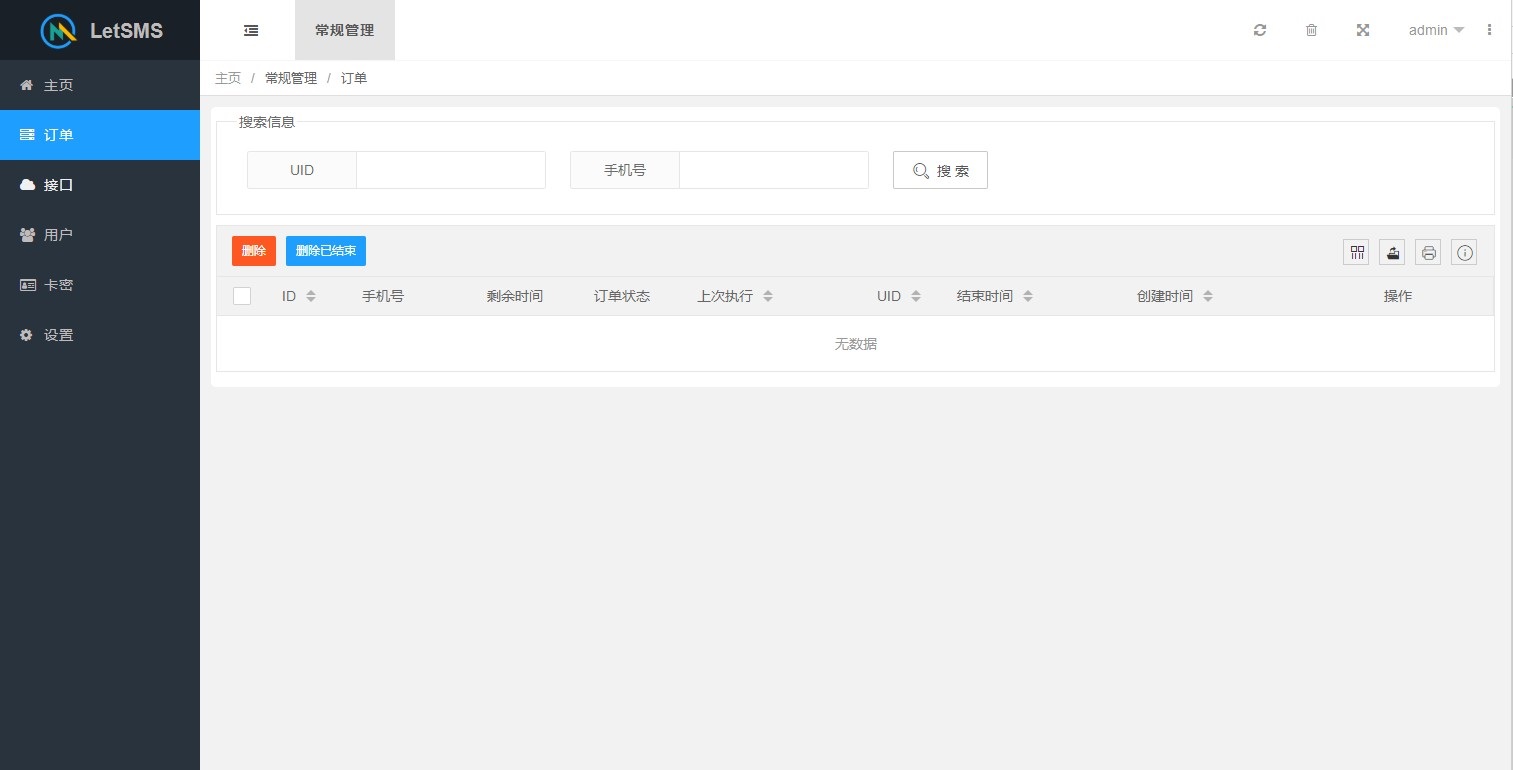Collapse the sidebar with the hamburger icon
The height and width of the screenshot is (770, 1513).
[x=250, y=30]
